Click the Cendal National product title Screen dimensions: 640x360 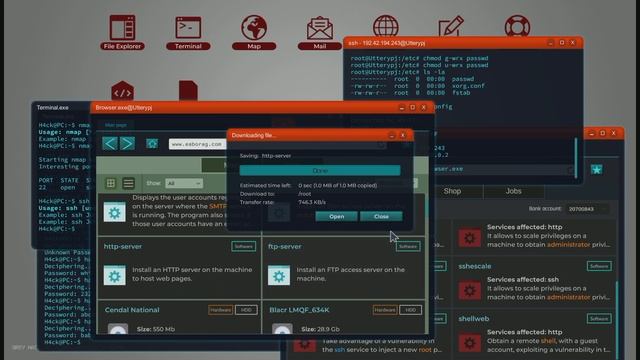[132, 310]
